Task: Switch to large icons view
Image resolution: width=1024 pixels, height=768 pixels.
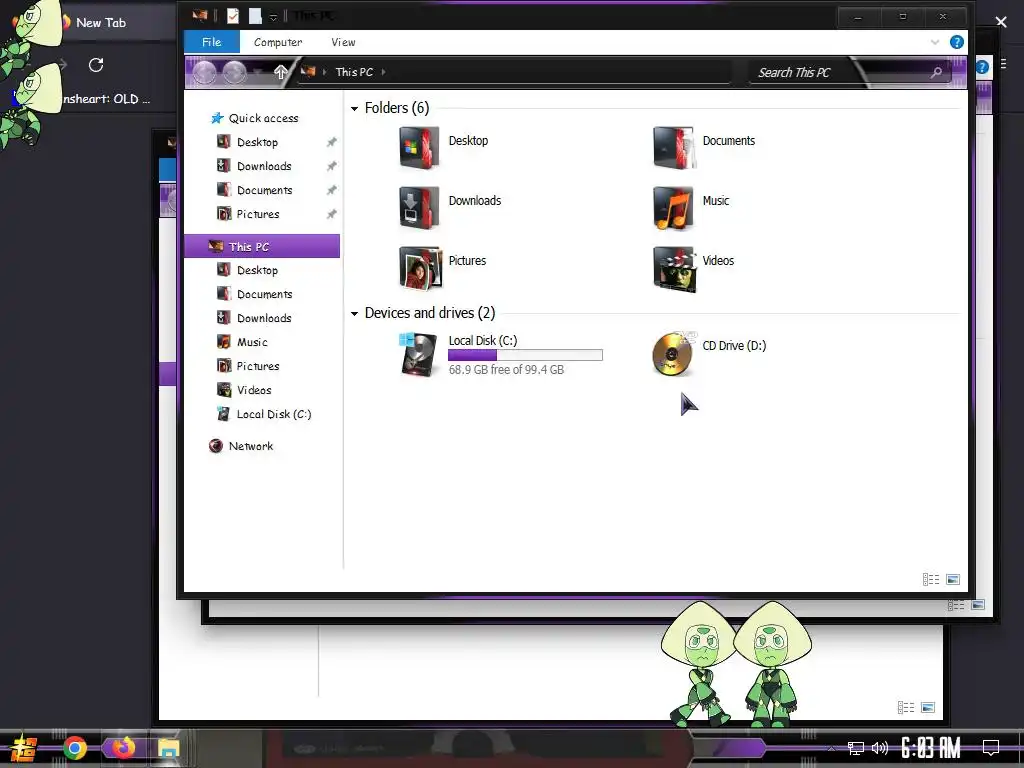Action: click(x=953, y=579)
